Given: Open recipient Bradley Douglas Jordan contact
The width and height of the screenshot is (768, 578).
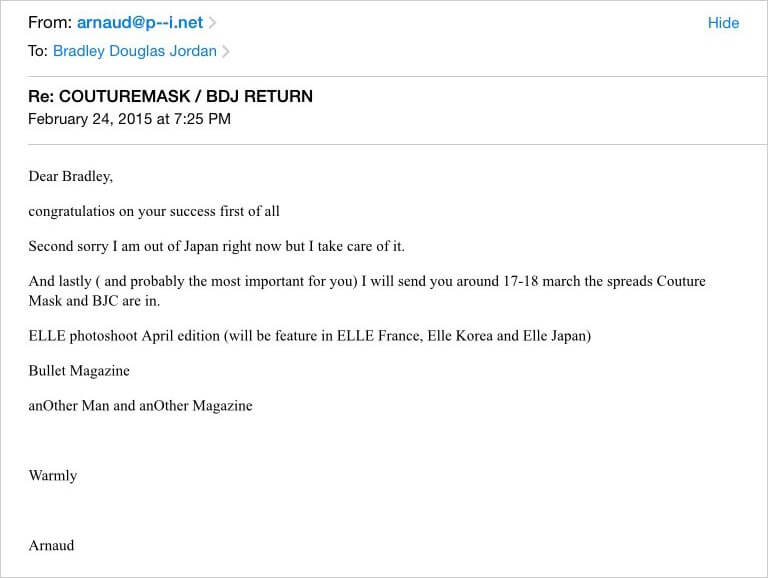Looking at the screenshot, I should pyautogui.click(x=135, y=51).
